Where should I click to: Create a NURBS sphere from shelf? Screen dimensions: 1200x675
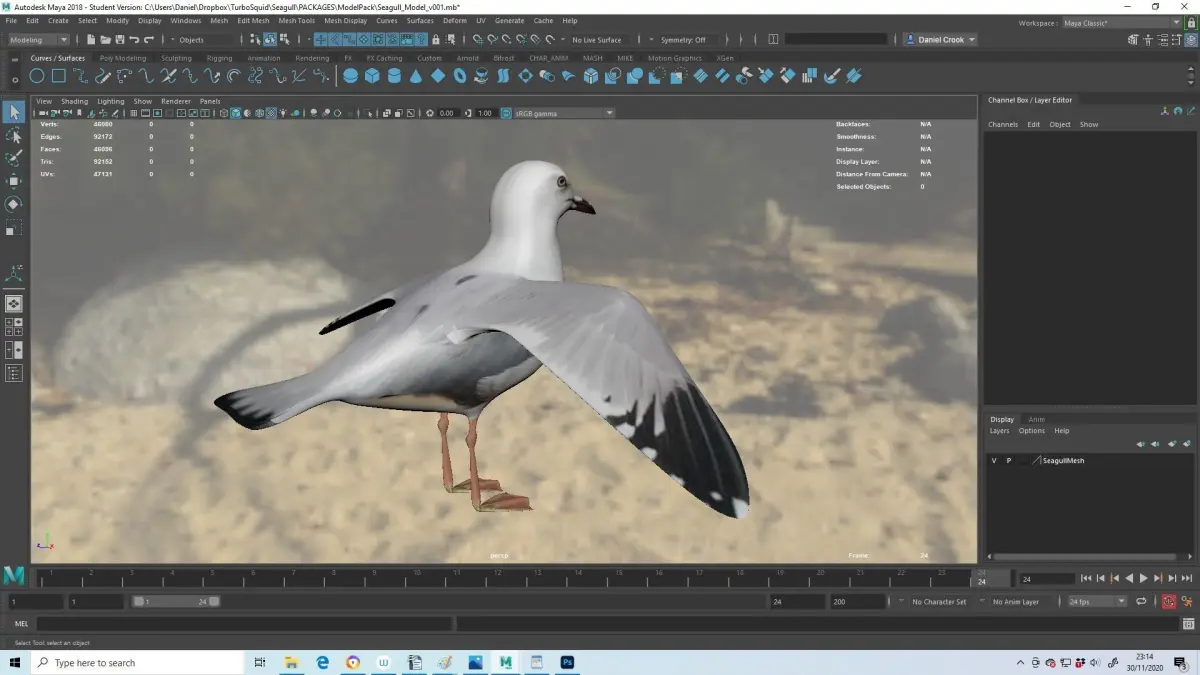click(x=351, y=76)
